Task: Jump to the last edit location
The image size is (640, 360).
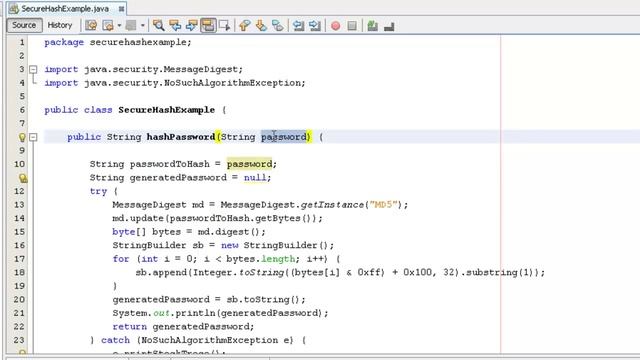Action: point(91,26)
